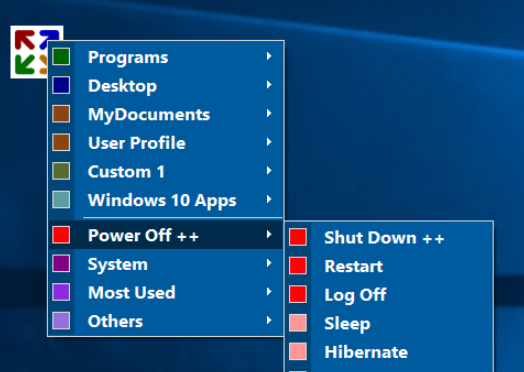The width and height of the screenshot is (524, 372).
Task: Expand the Programs submenu arrow
Action: pos(269,56)
